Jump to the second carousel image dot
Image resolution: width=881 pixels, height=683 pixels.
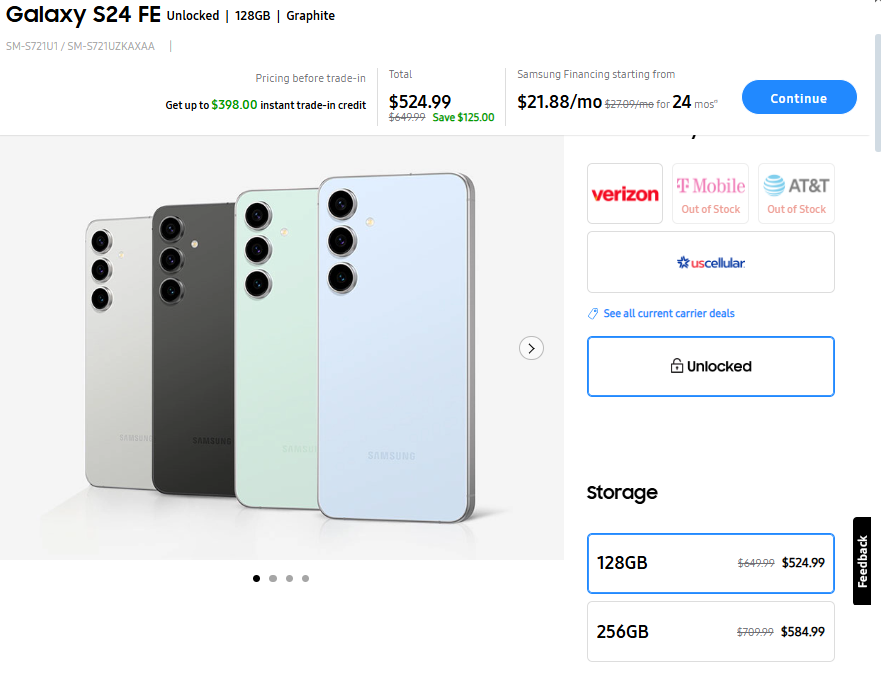[273, 578]
